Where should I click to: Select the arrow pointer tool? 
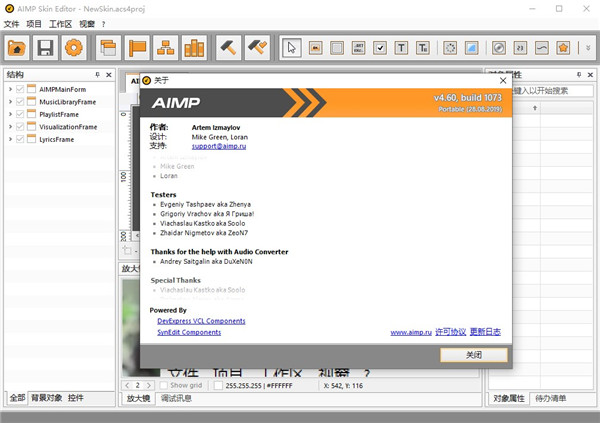pyautogui.click(x=292, y=48)
